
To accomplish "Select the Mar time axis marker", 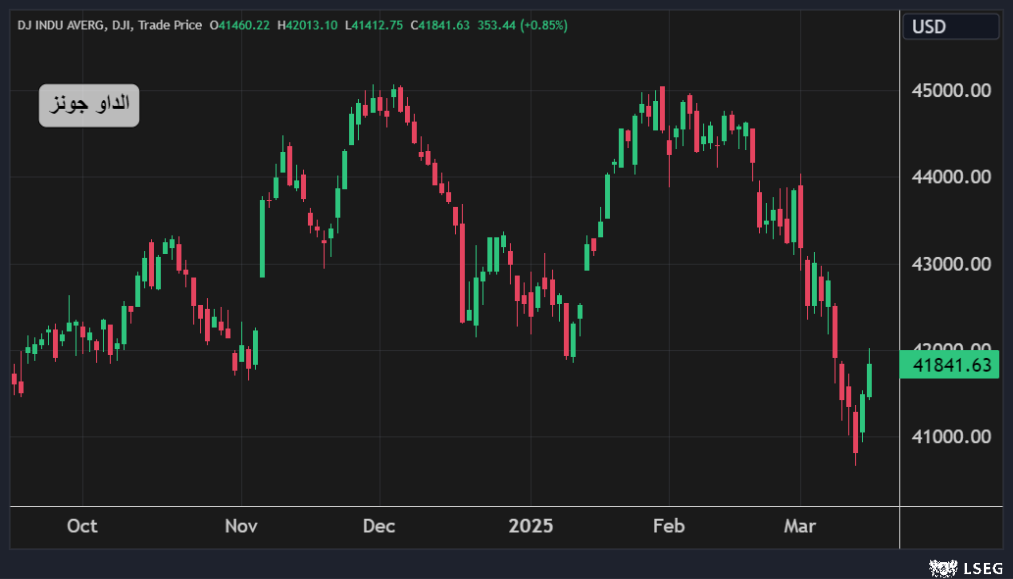I will point(800,526).
